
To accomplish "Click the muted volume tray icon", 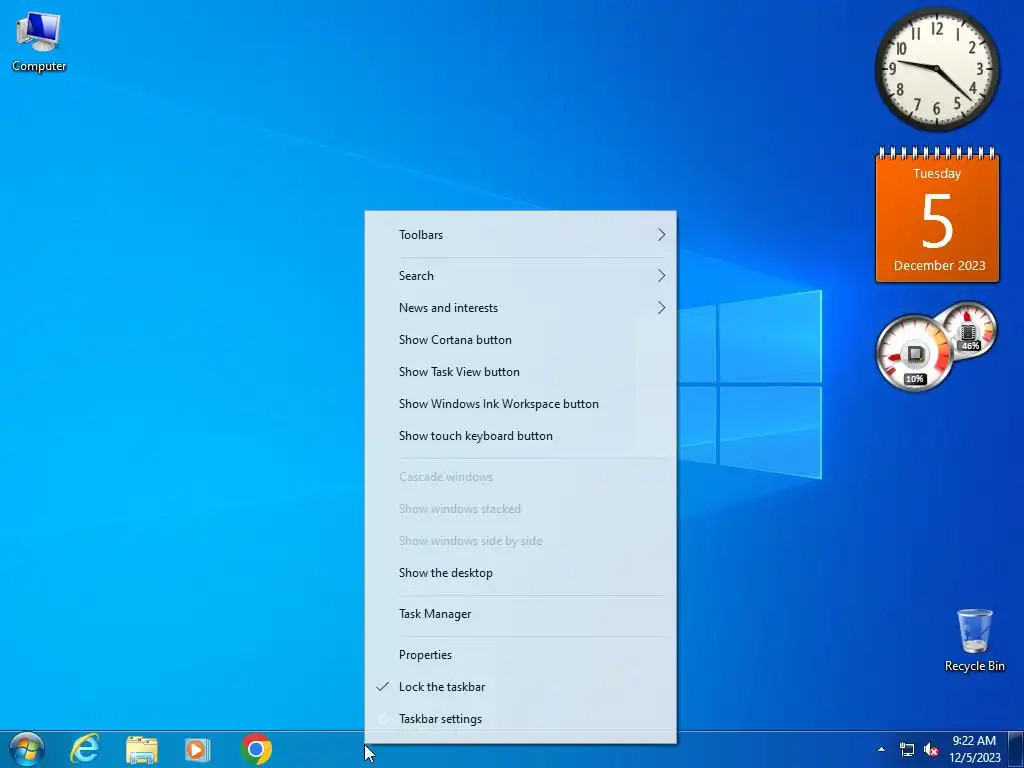I will [x=931, y=749].
